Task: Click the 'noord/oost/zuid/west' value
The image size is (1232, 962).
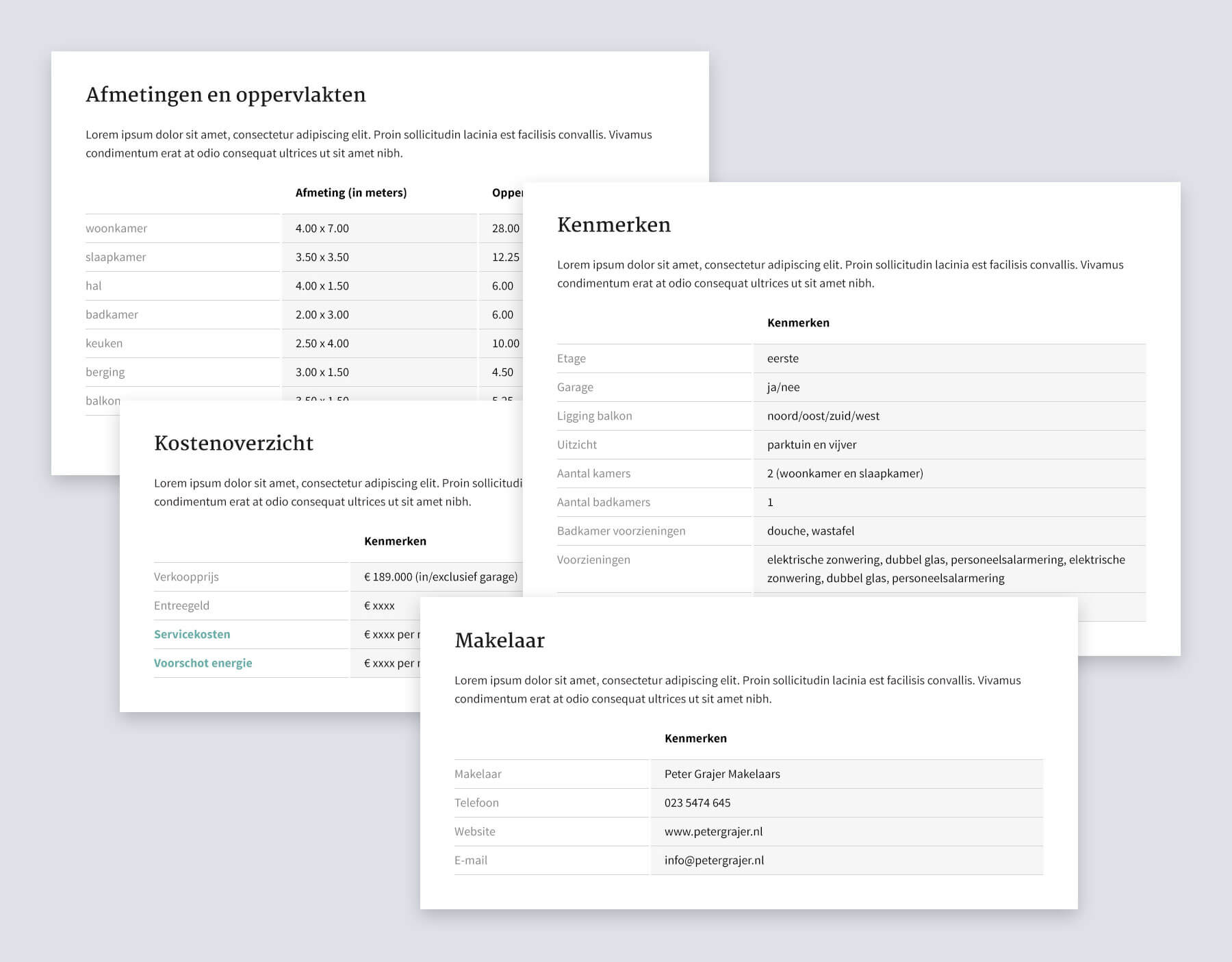Action: (823, 416)
